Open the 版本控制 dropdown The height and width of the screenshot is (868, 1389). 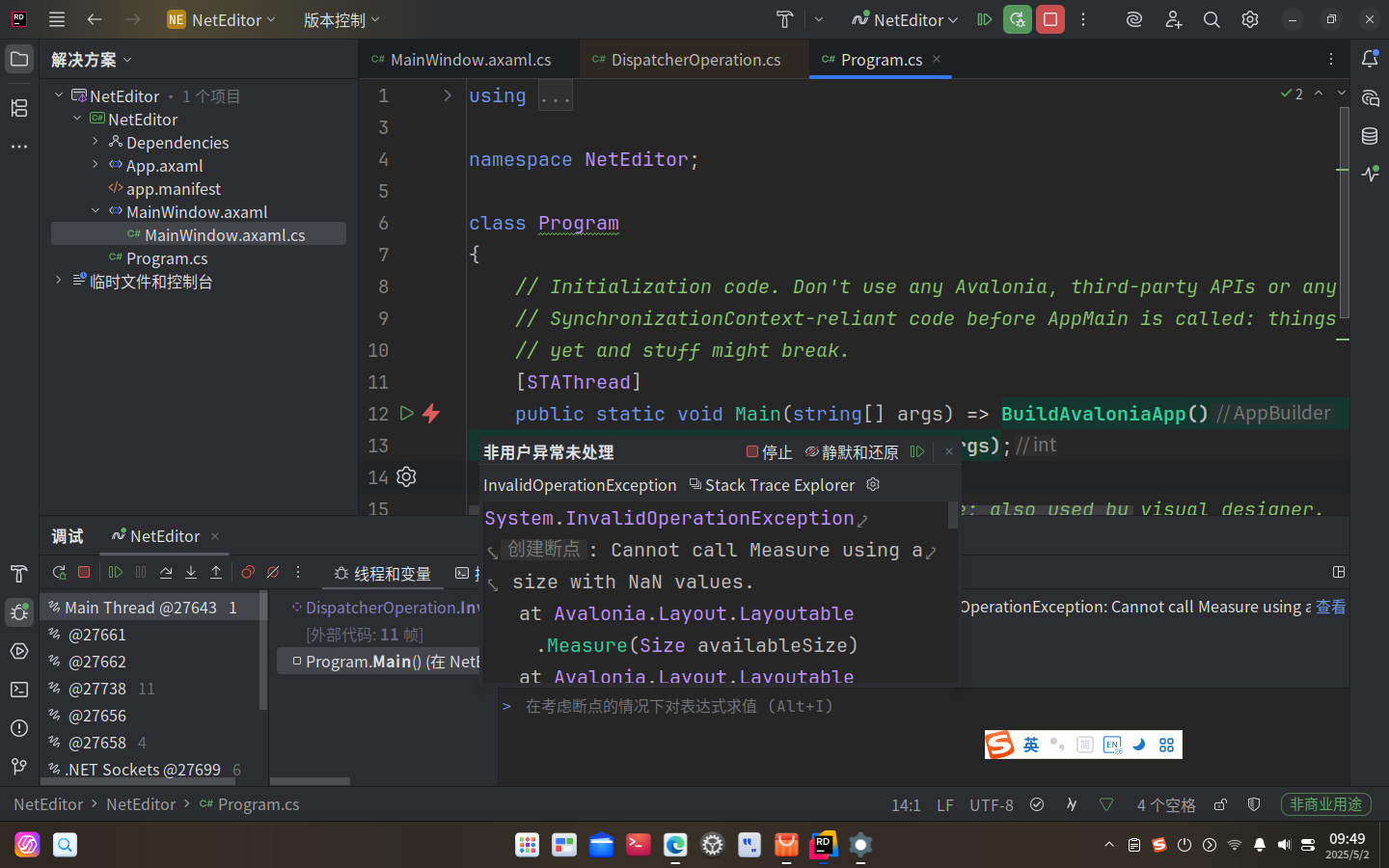click(341, 19)
